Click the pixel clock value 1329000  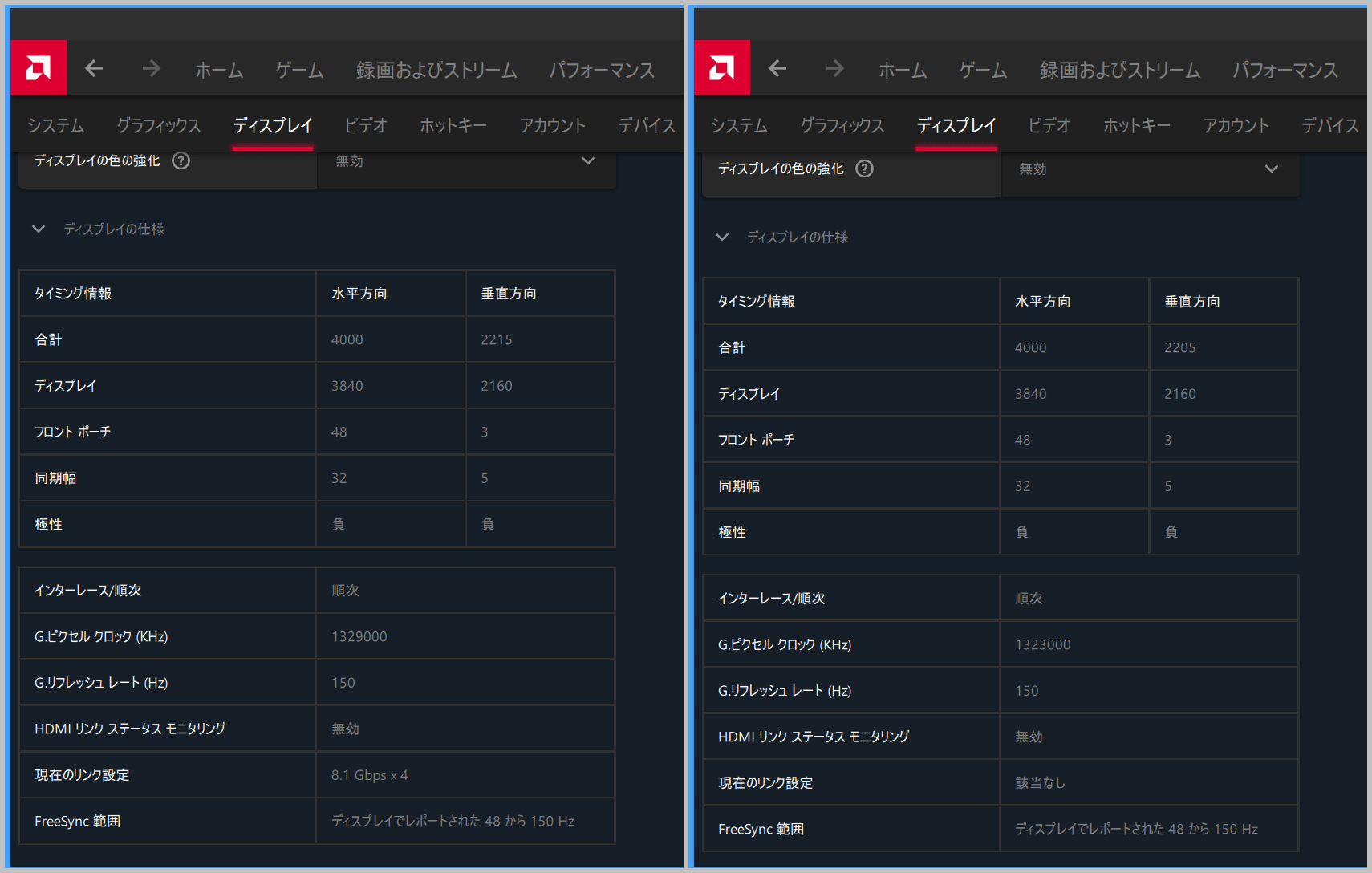(359, 636)
